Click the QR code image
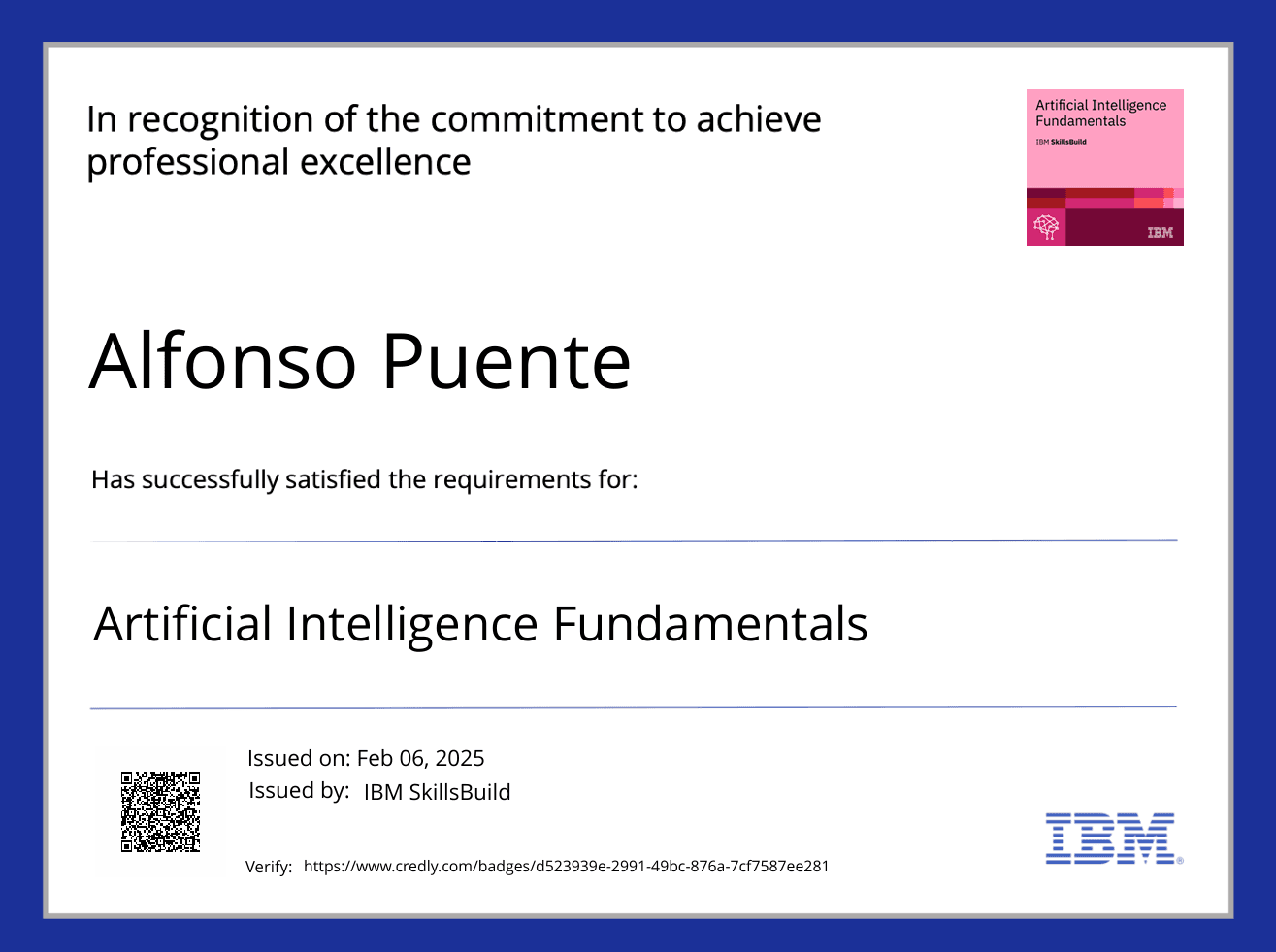This screenshot has width=1276, height=952. 160,812
